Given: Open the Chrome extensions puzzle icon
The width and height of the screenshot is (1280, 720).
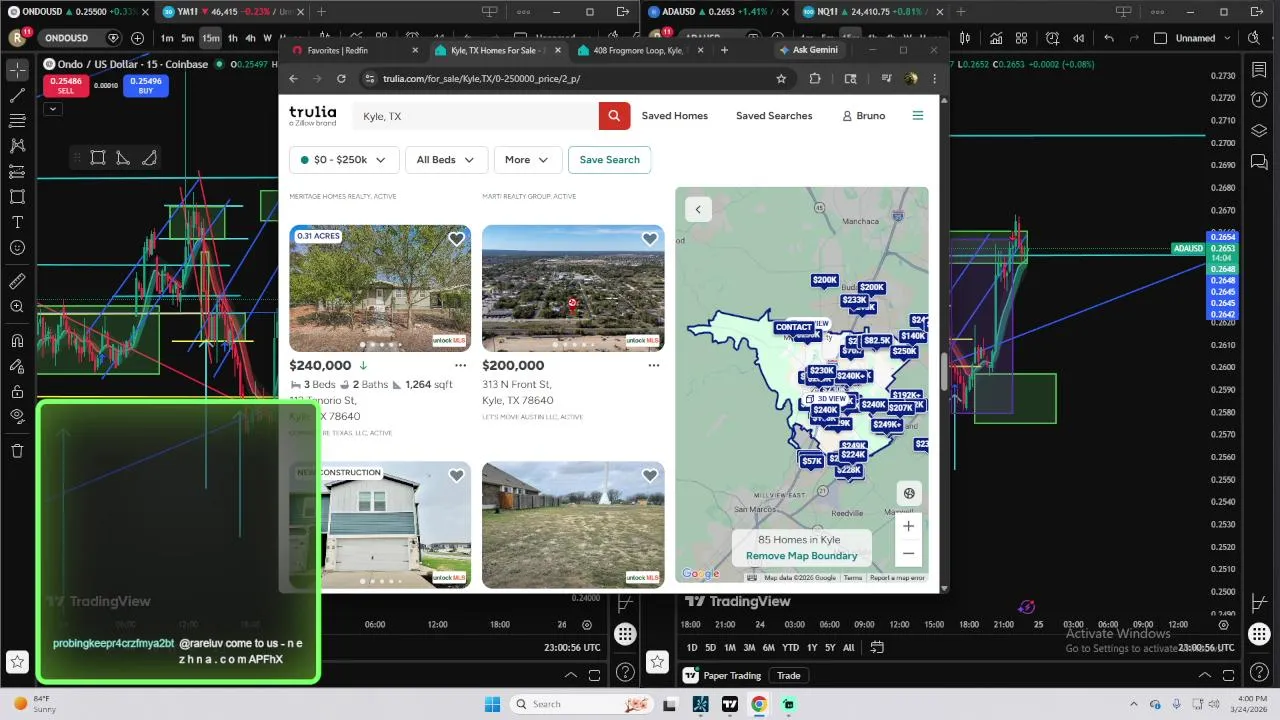Looking at the screenshot, I should click(815, 79).
